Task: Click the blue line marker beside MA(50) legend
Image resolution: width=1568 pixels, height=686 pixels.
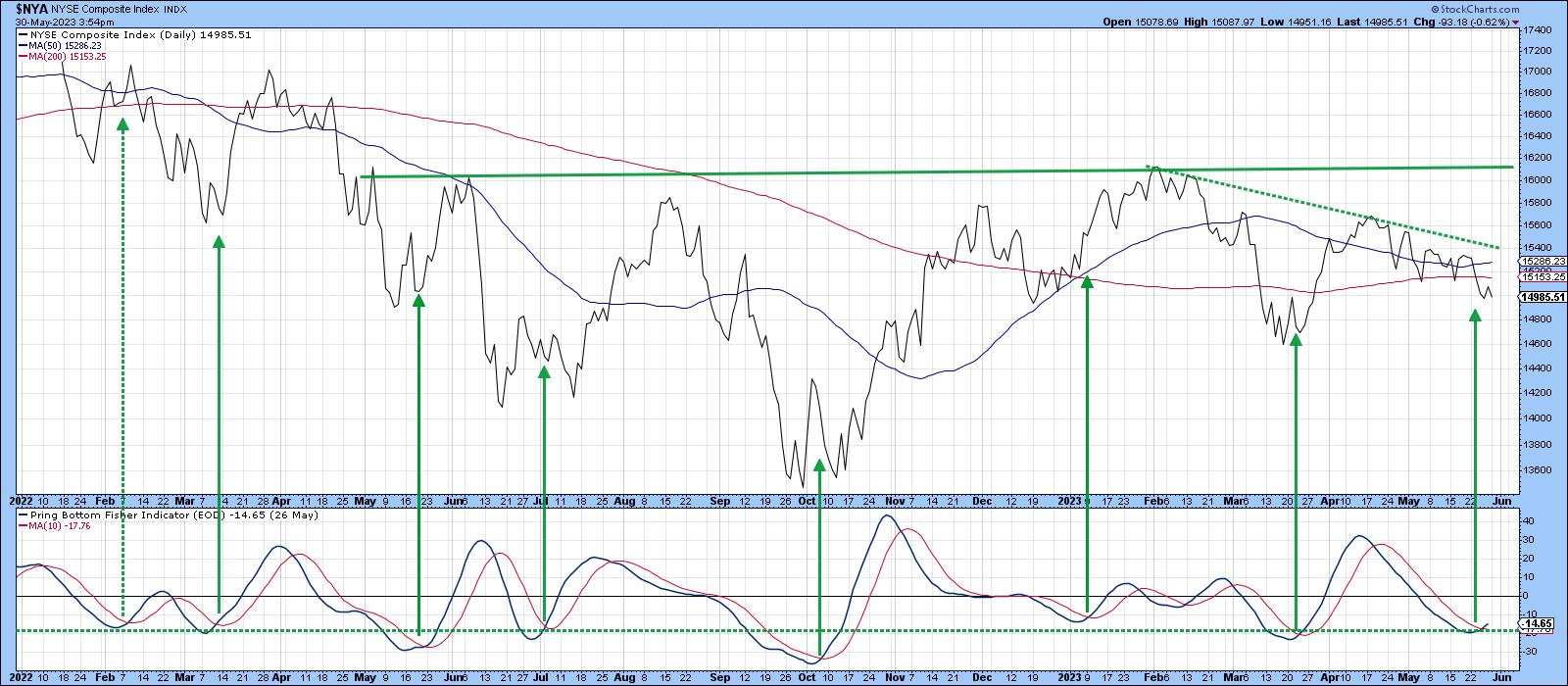Action: click(21, 46)
